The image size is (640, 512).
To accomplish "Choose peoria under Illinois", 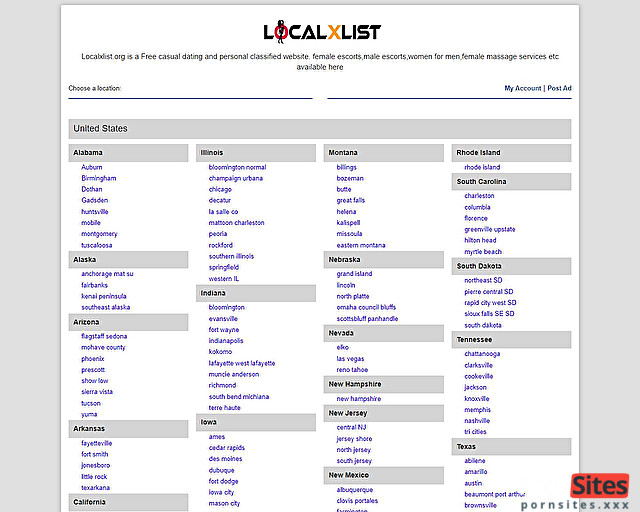I will pos(218,234).
